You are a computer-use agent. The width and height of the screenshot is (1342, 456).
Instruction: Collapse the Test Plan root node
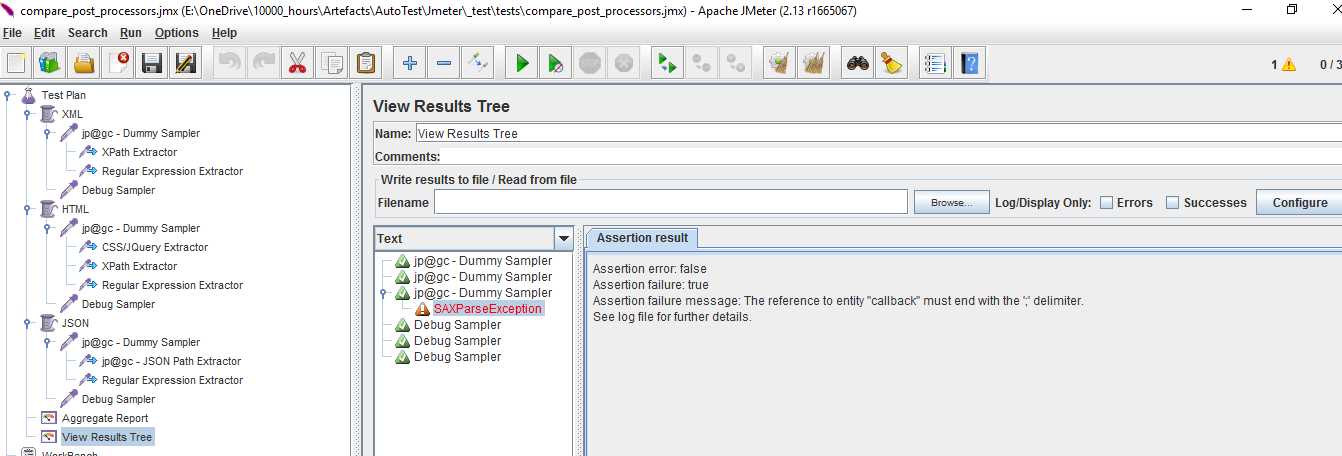8,95
